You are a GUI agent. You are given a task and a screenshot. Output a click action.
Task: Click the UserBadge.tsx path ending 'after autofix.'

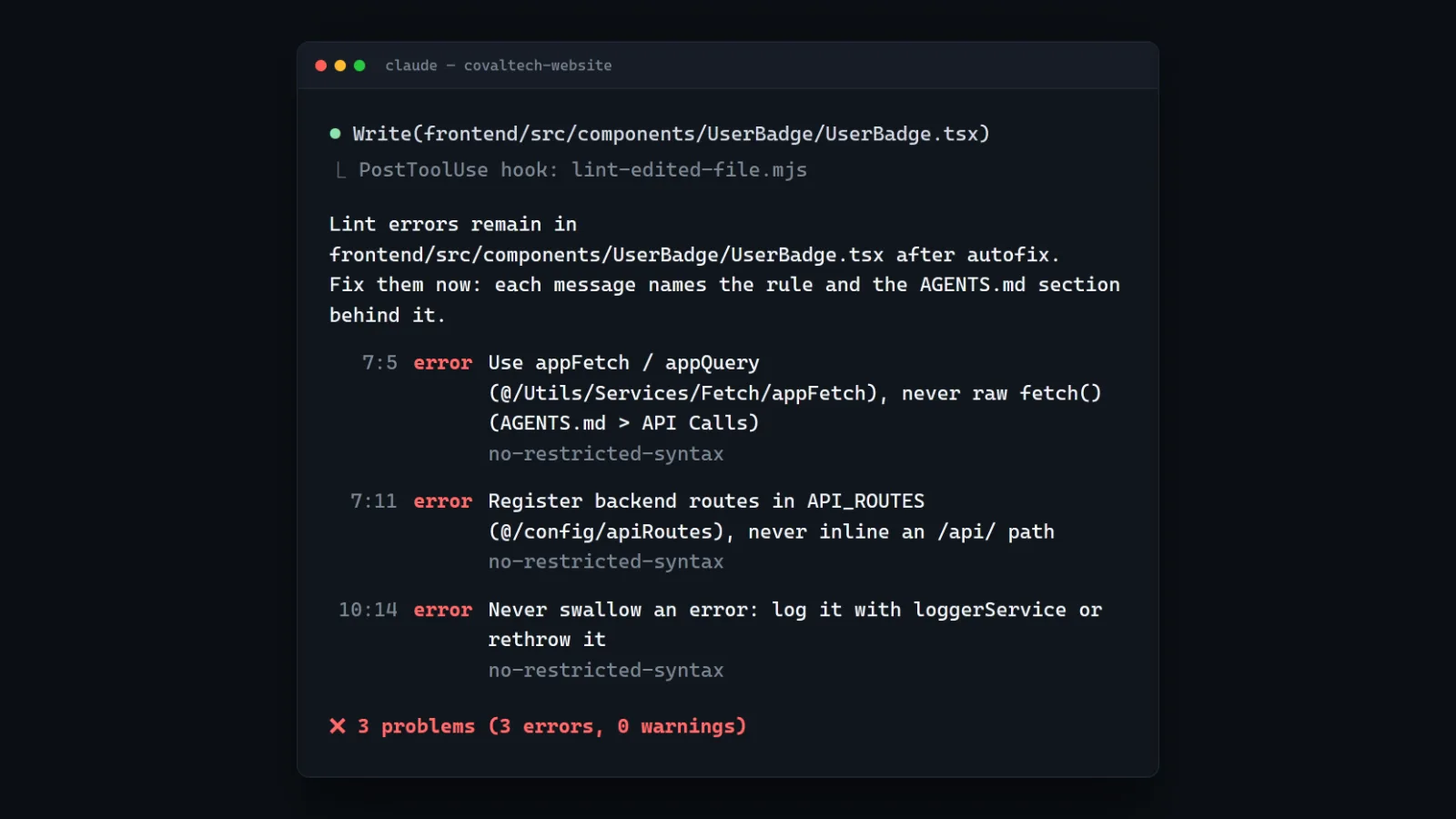[694, 255]
